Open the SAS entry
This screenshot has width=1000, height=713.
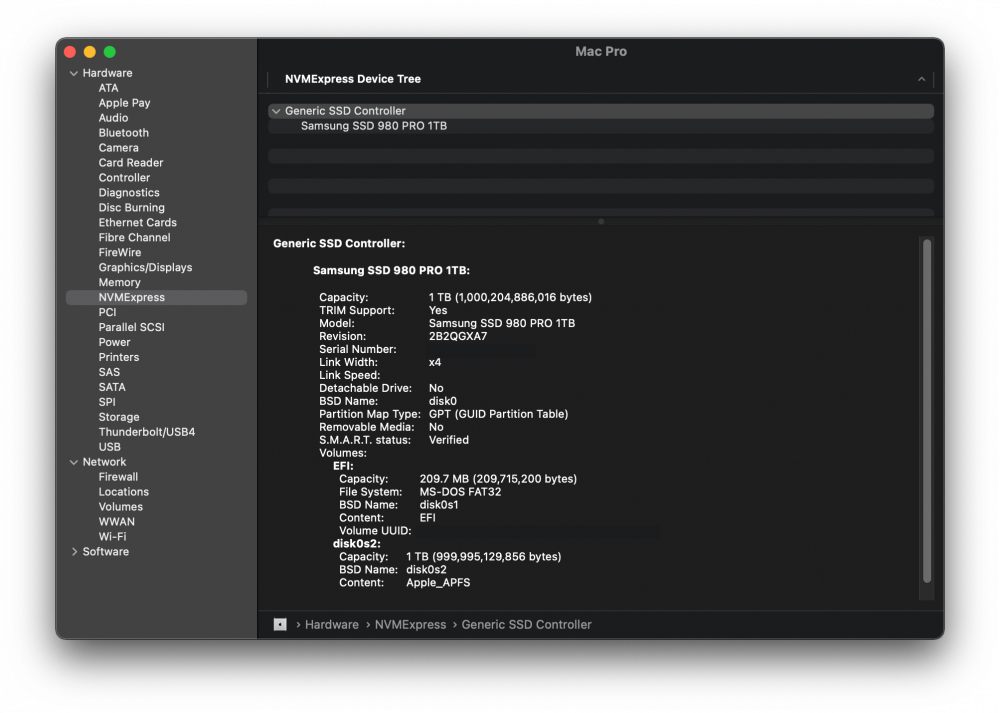[109, 372]
